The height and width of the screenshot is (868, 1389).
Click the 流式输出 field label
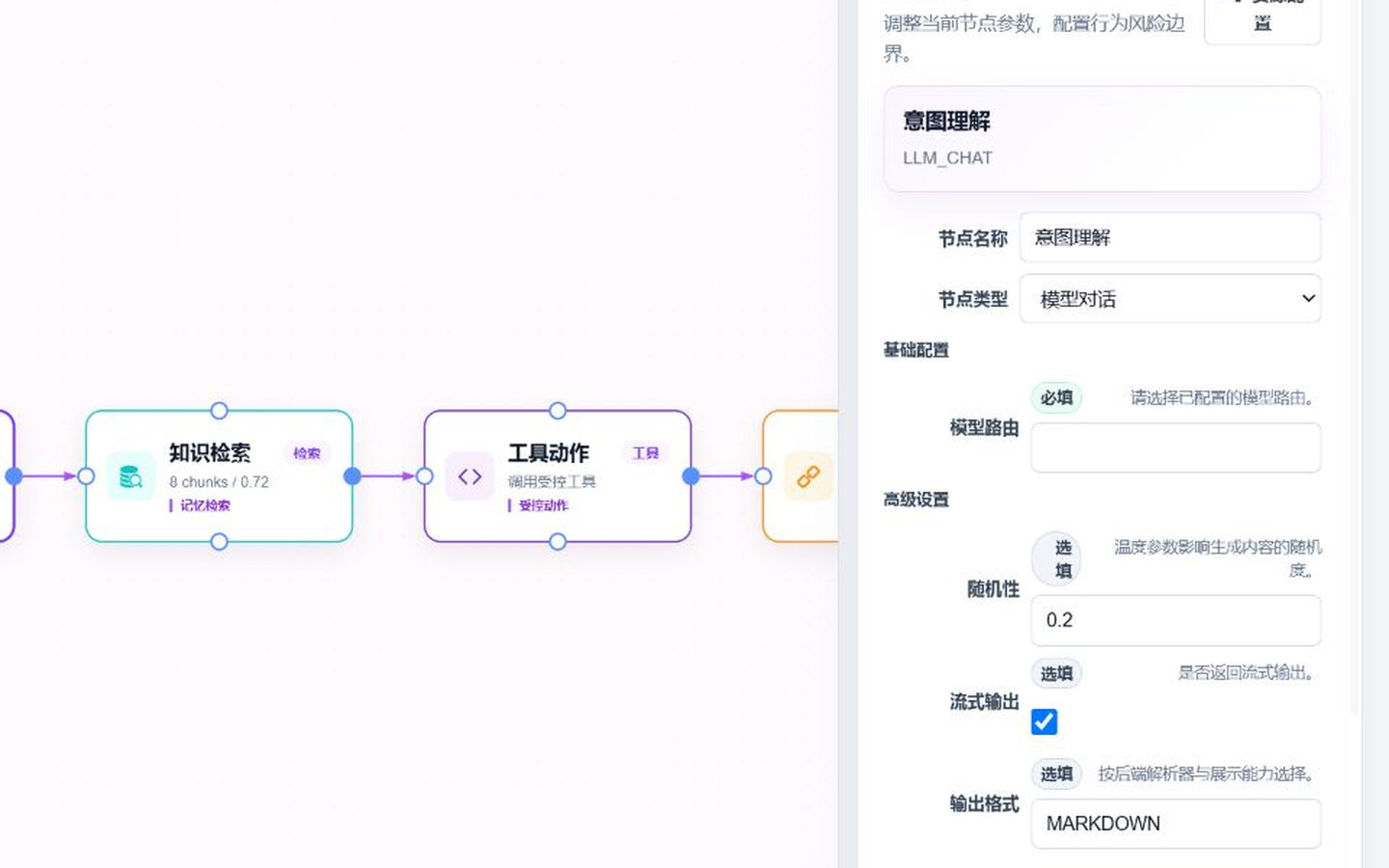[x=984, y=702]
